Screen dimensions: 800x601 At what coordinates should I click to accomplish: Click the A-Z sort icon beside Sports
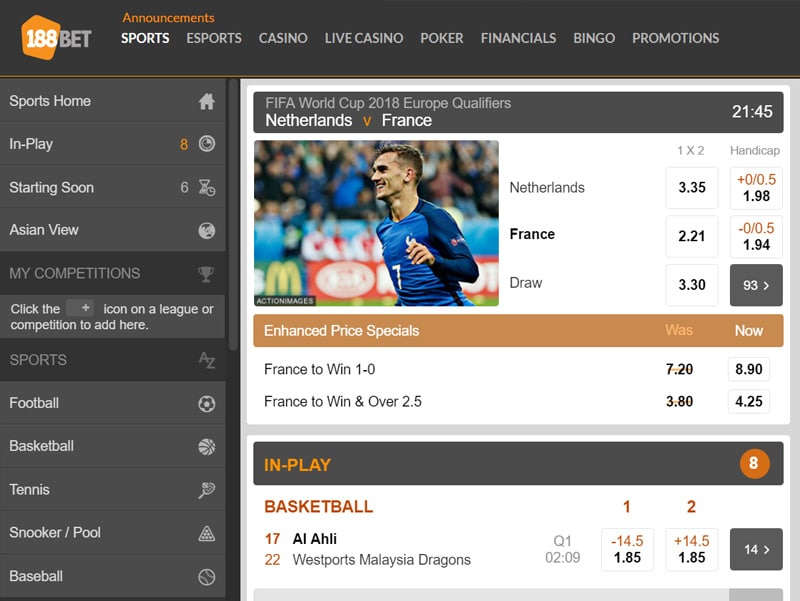click(x=206, y=360)
